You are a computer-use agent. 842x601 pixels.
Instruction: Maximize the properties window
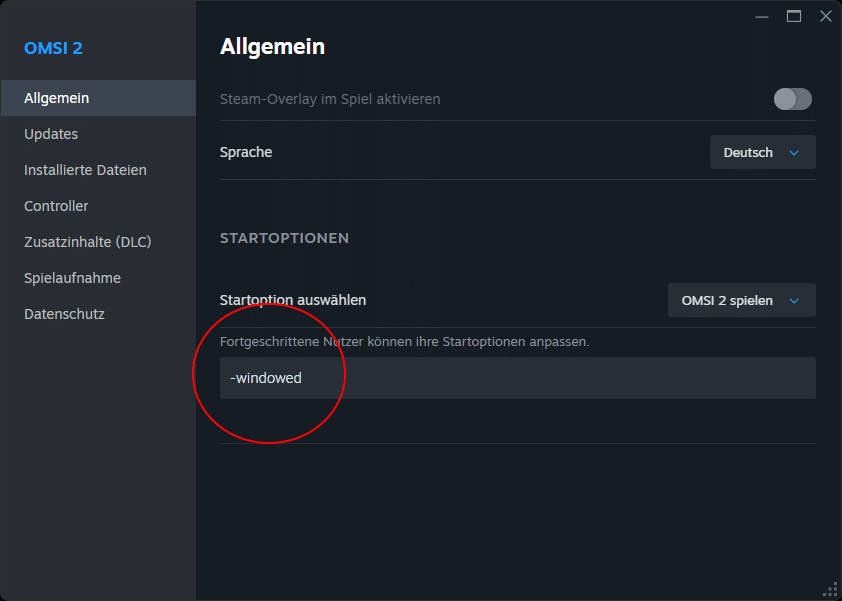tap(794, 16)
